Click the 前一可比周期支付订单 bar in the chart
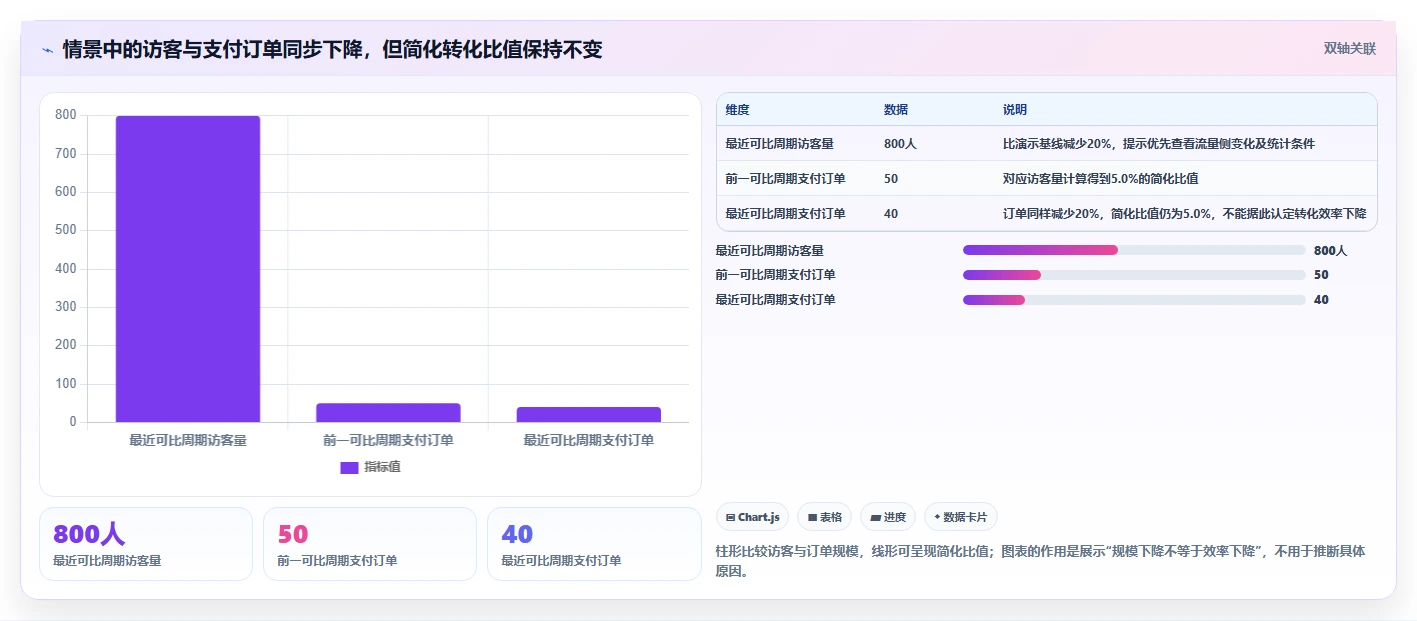1417x621 pixels. coord(388,413)
